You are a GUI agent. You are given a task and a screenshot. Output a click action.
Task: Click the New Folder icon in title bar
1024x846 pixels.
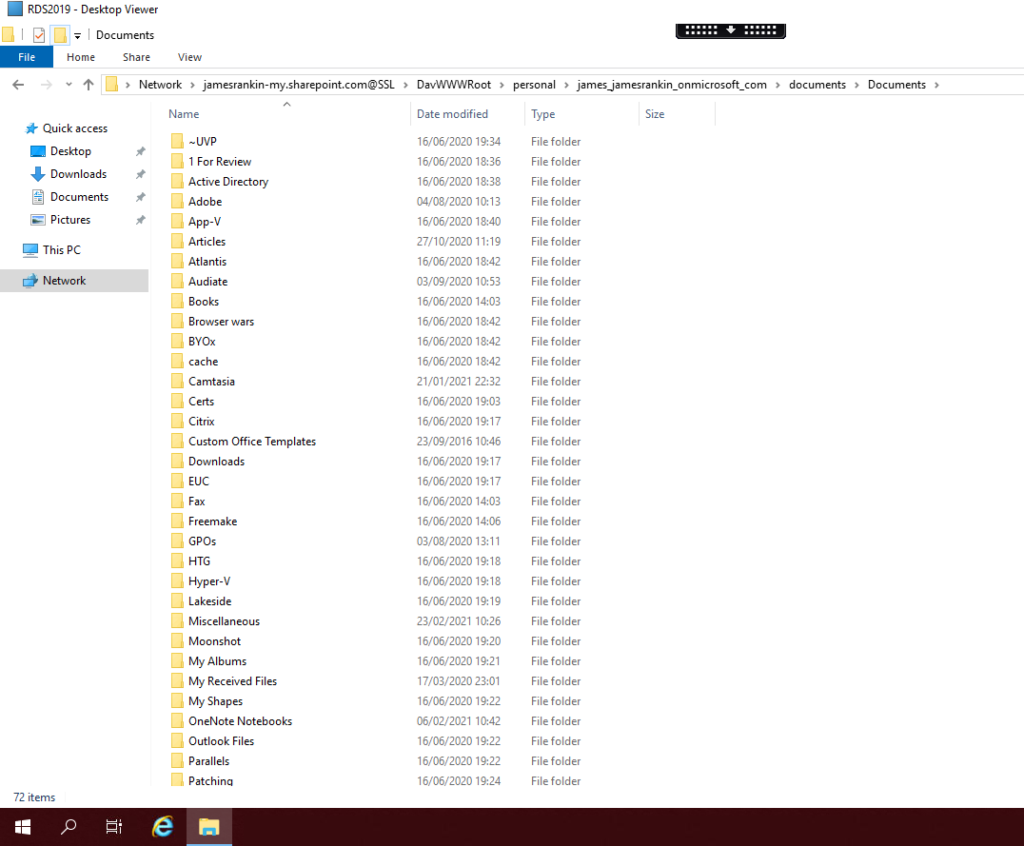[x=60, y=35]
